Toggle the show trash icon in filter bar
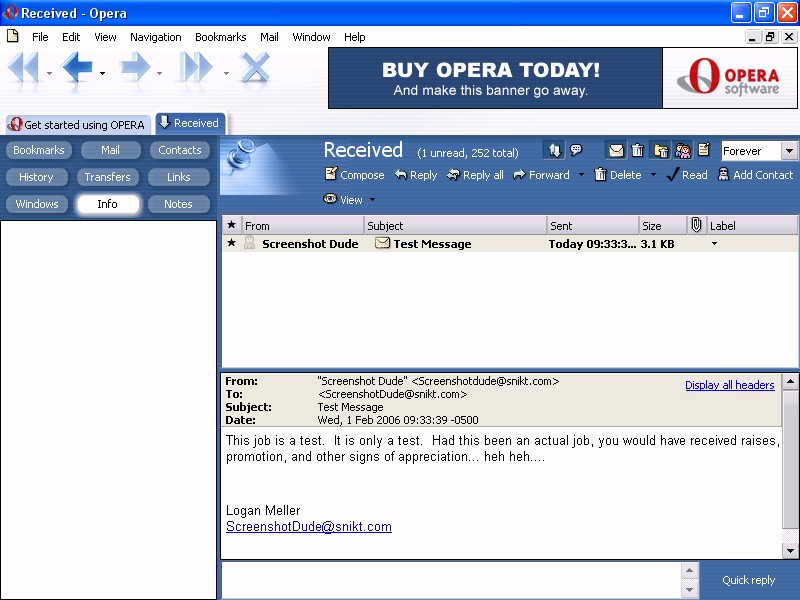This screenshot has height=600, width=800. point(637,151)
